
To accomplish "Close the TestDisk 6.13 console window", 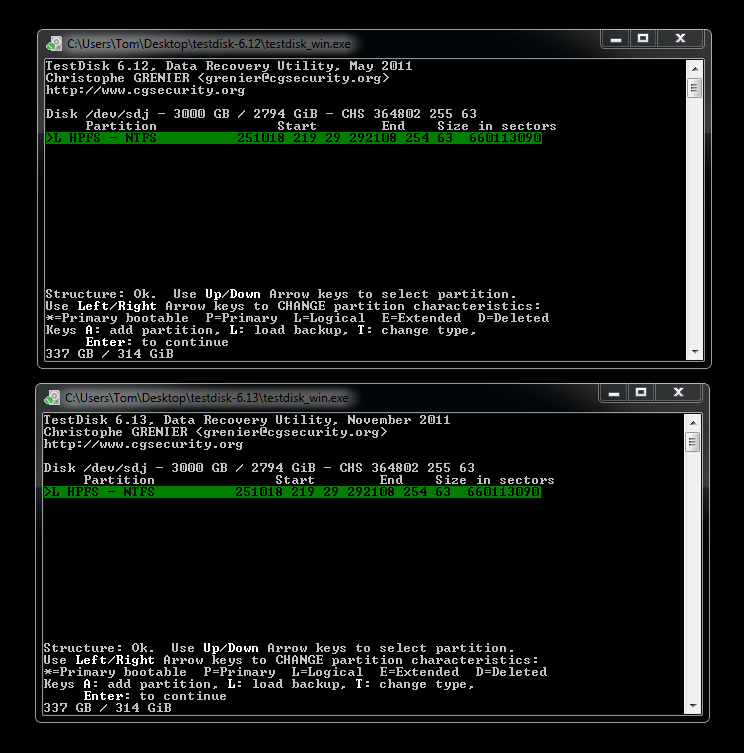I will click(x=680, y=393).
